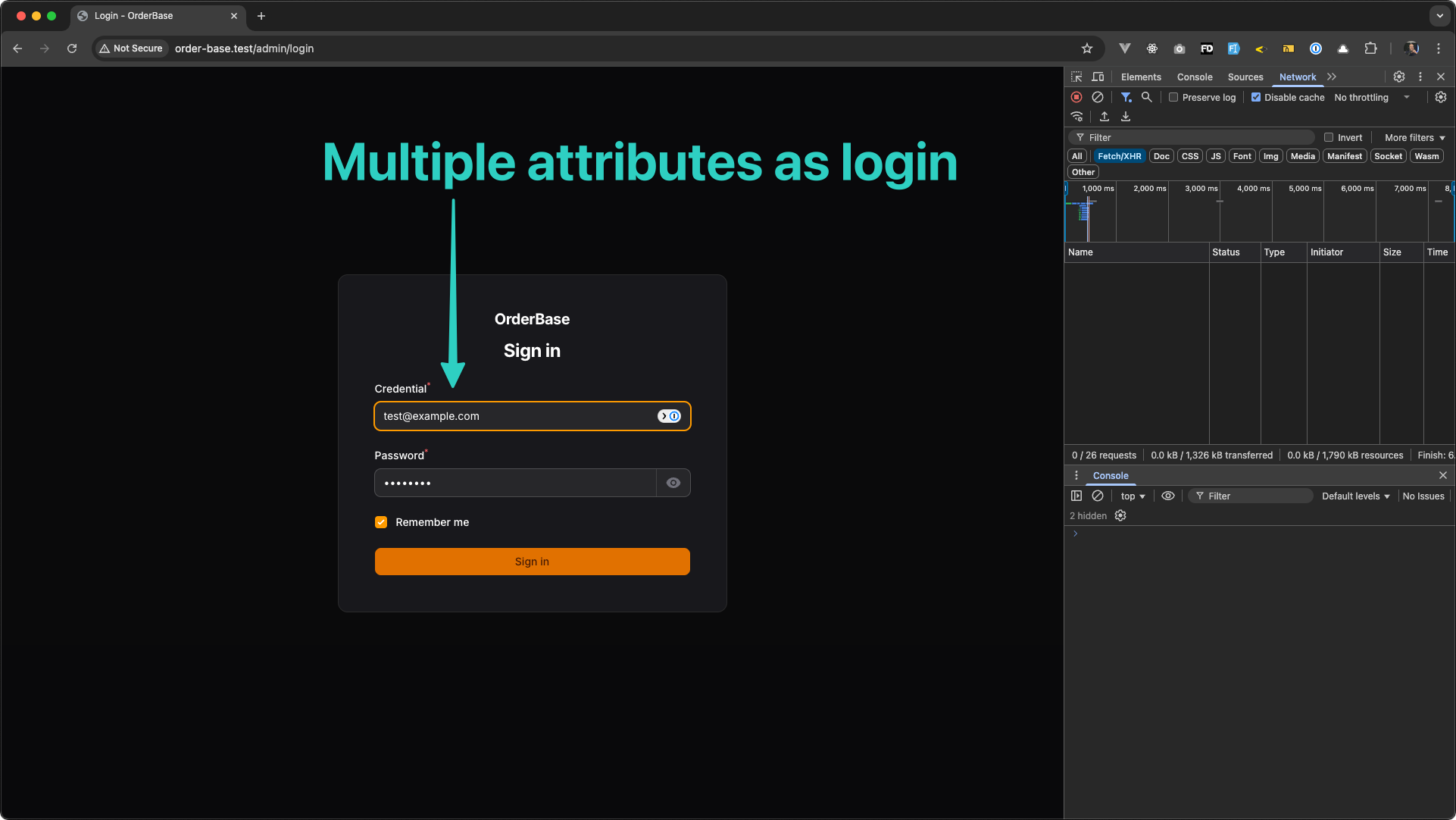Image resolution: width=1456 pixels, height=820 pixels.
Task: Export HAR file using download icon
Action: click(x=1126, y=117)
